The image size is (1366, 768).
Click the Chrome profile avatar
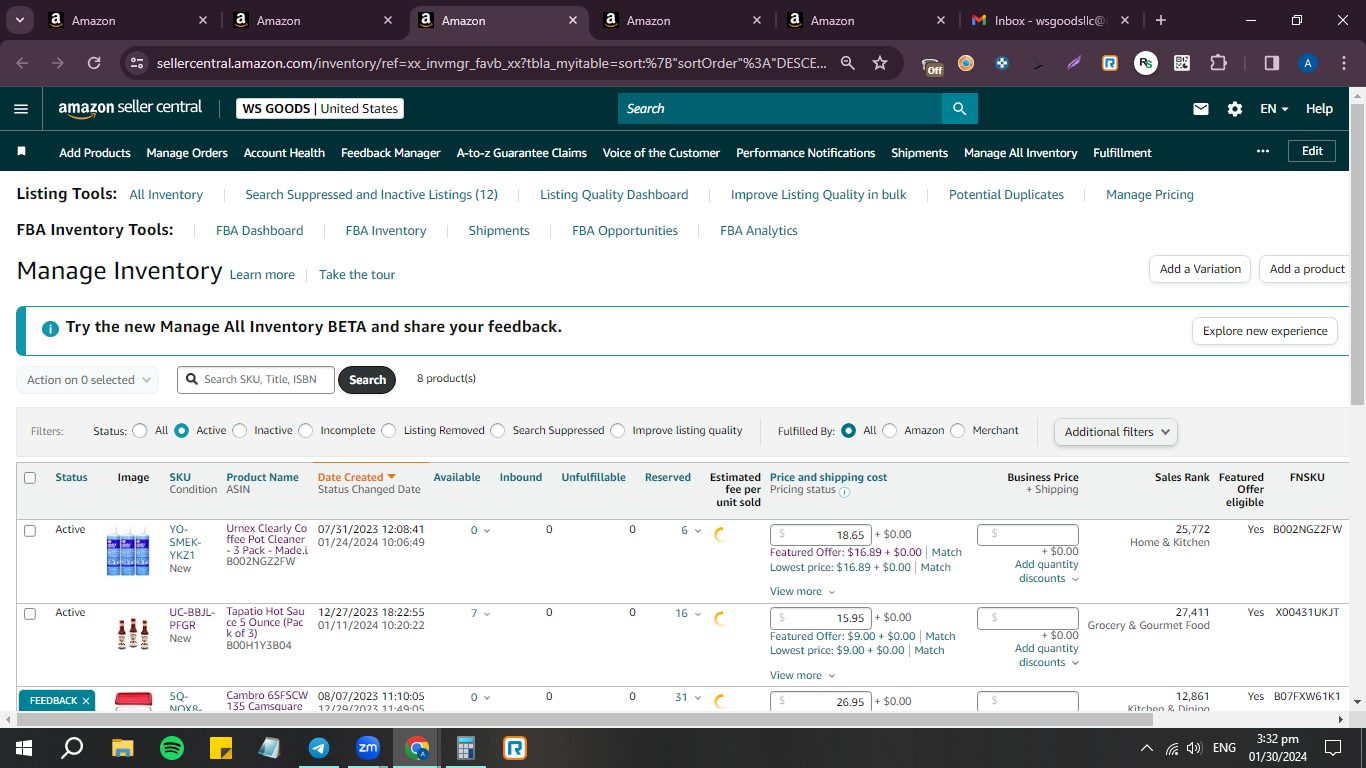tap(1308, 63)
